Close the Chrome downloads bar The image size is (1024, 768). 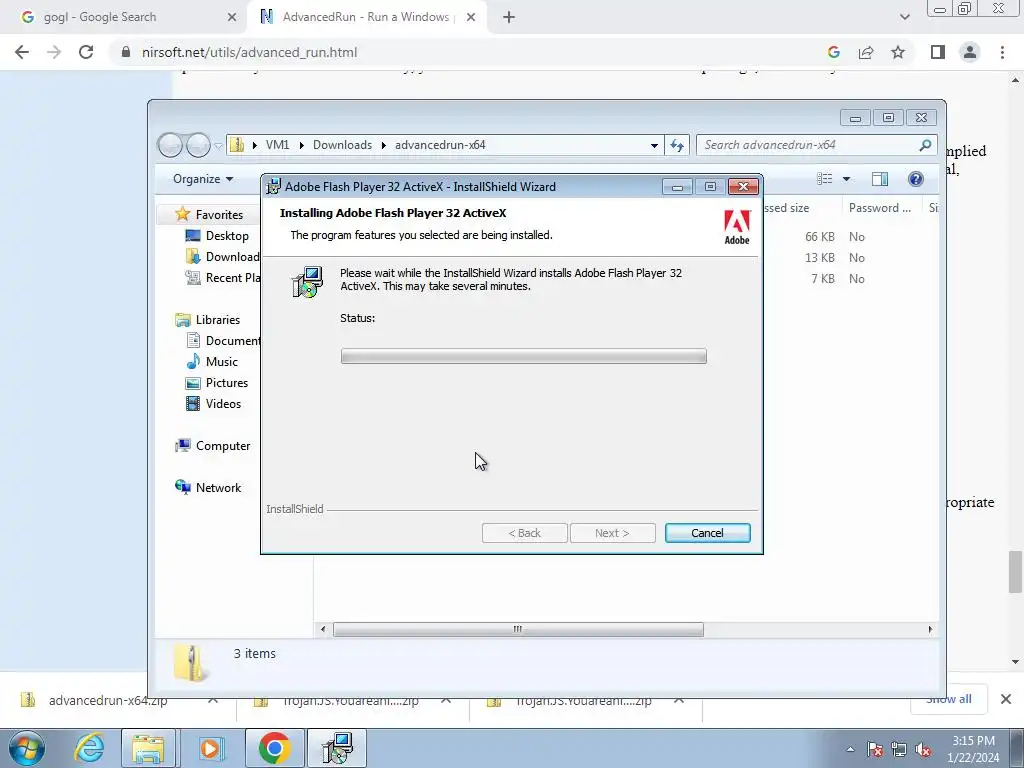pos(1006,699)
